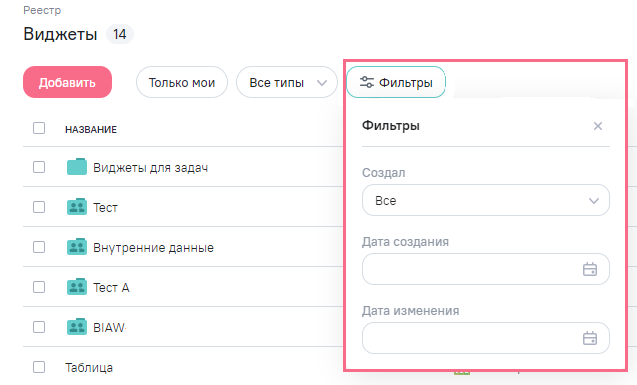Click the Дата создания input field
Image resolution: width=637 pixels, height=385 pixels.
tap(486, 269)
